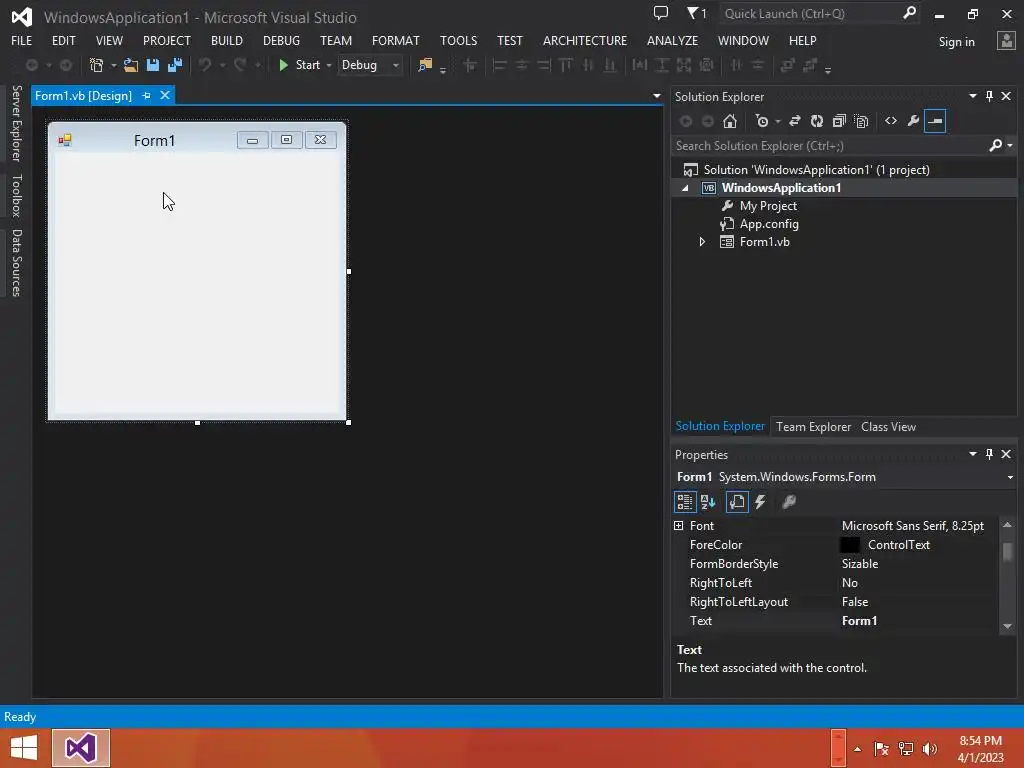1024x768 pixels.
Task: Click the New Project toolbar icon
Action: coord(96,65)
